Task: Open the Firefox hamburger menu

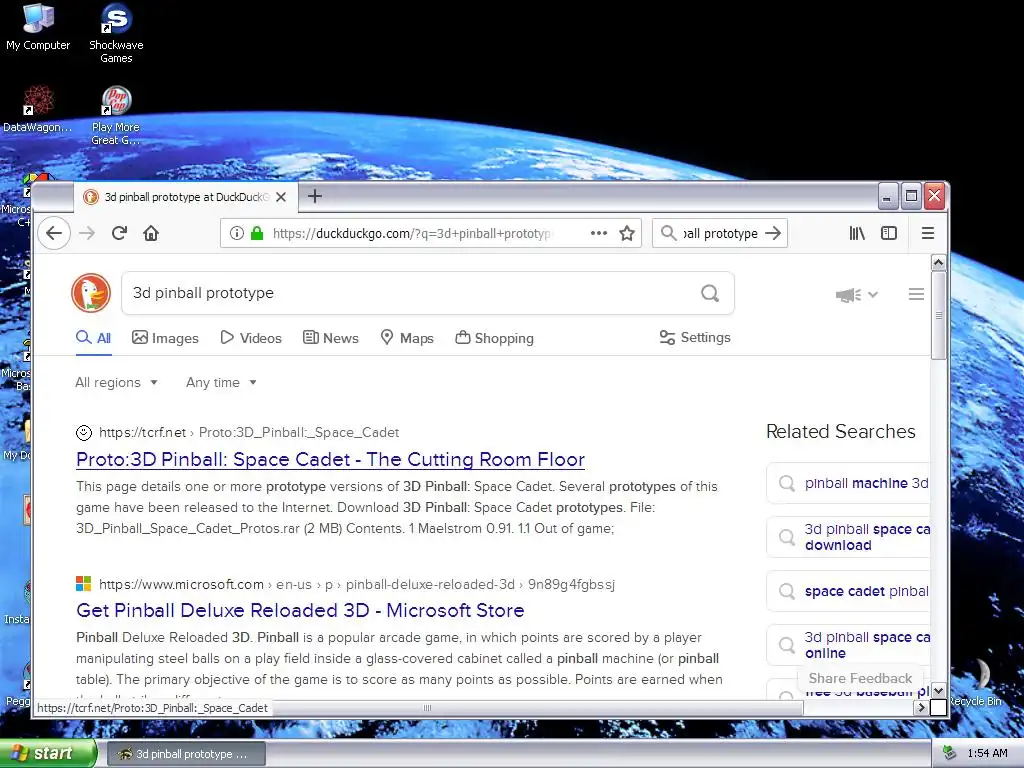Action: click(x=927, y=233)
